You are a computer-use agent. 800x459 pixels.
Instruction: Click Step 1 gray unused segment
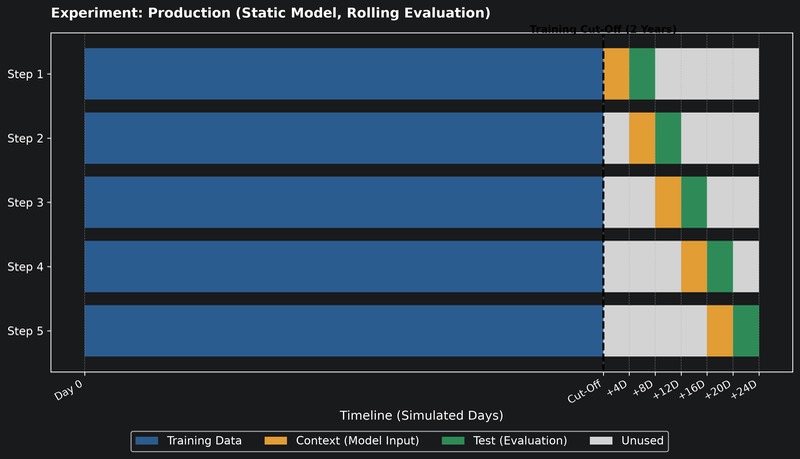point(707,74)
